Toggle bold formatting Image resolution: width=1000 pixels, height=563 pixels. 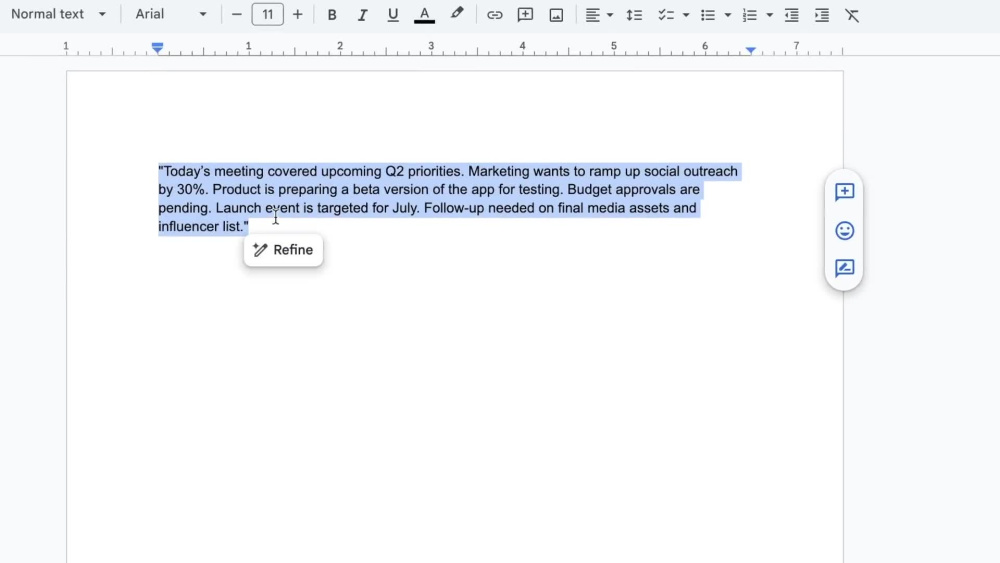[x=332, y=15]
